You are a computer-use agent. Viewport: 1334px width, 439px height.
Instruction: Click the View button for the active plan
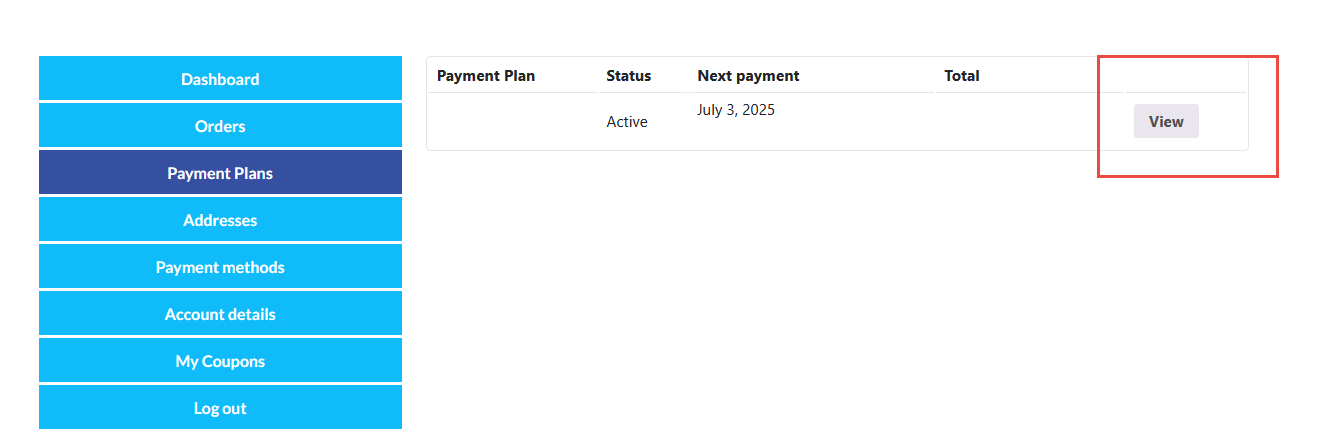pyautogui.click(x=1166, y=121)
